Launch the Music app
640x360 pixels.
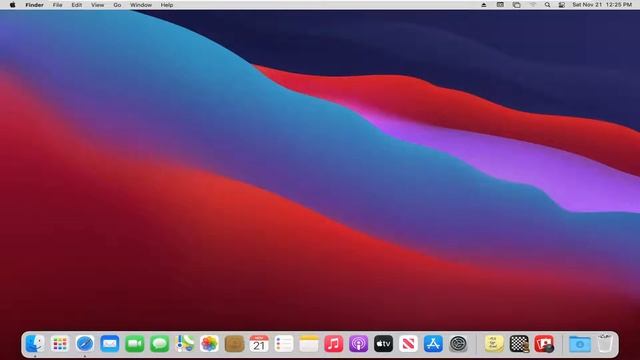tap(334, 344)
